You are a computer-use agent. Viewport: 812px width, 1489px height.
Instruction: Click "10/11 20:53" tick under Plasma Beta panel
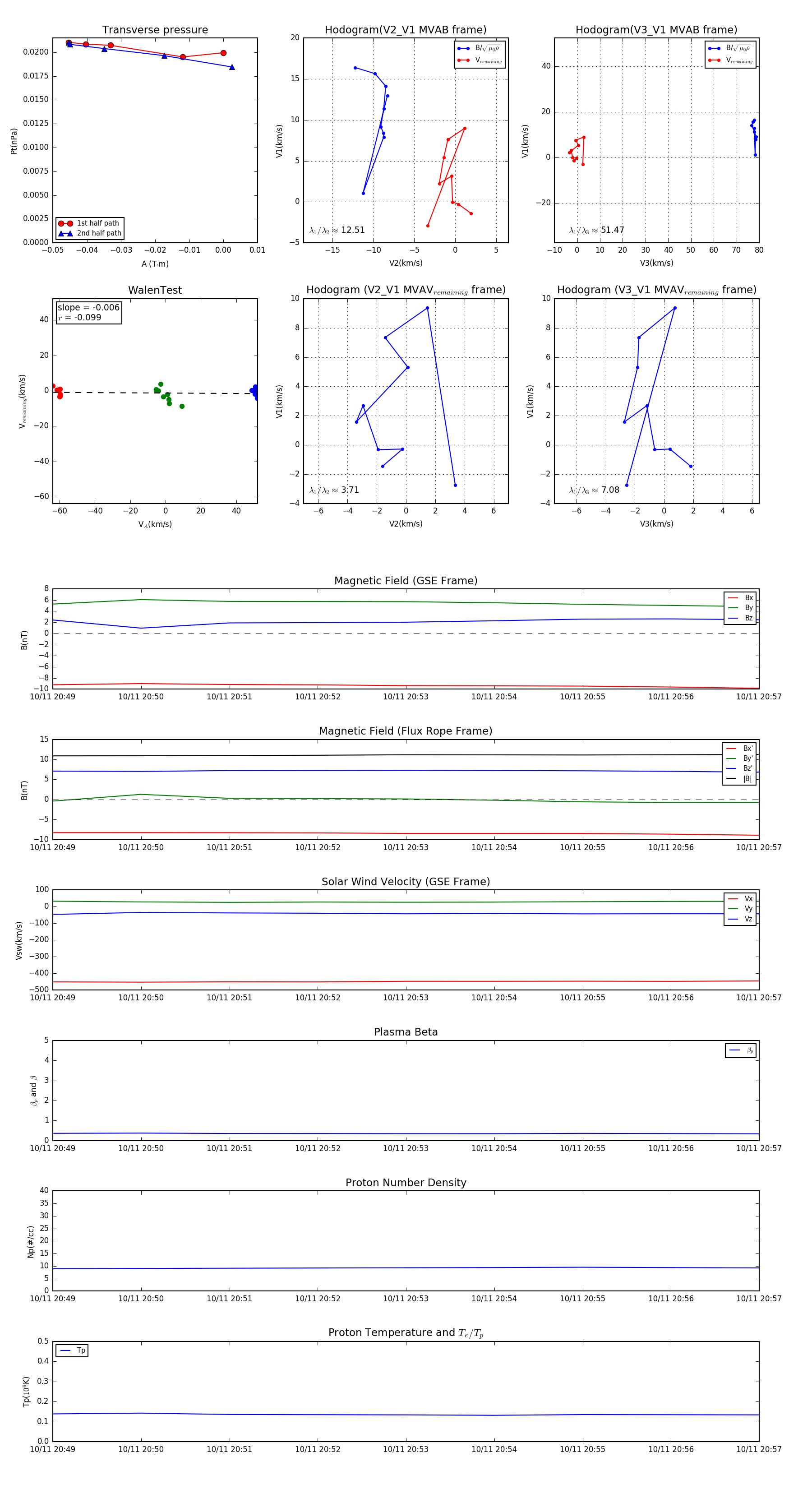[x=406, y=1148]
